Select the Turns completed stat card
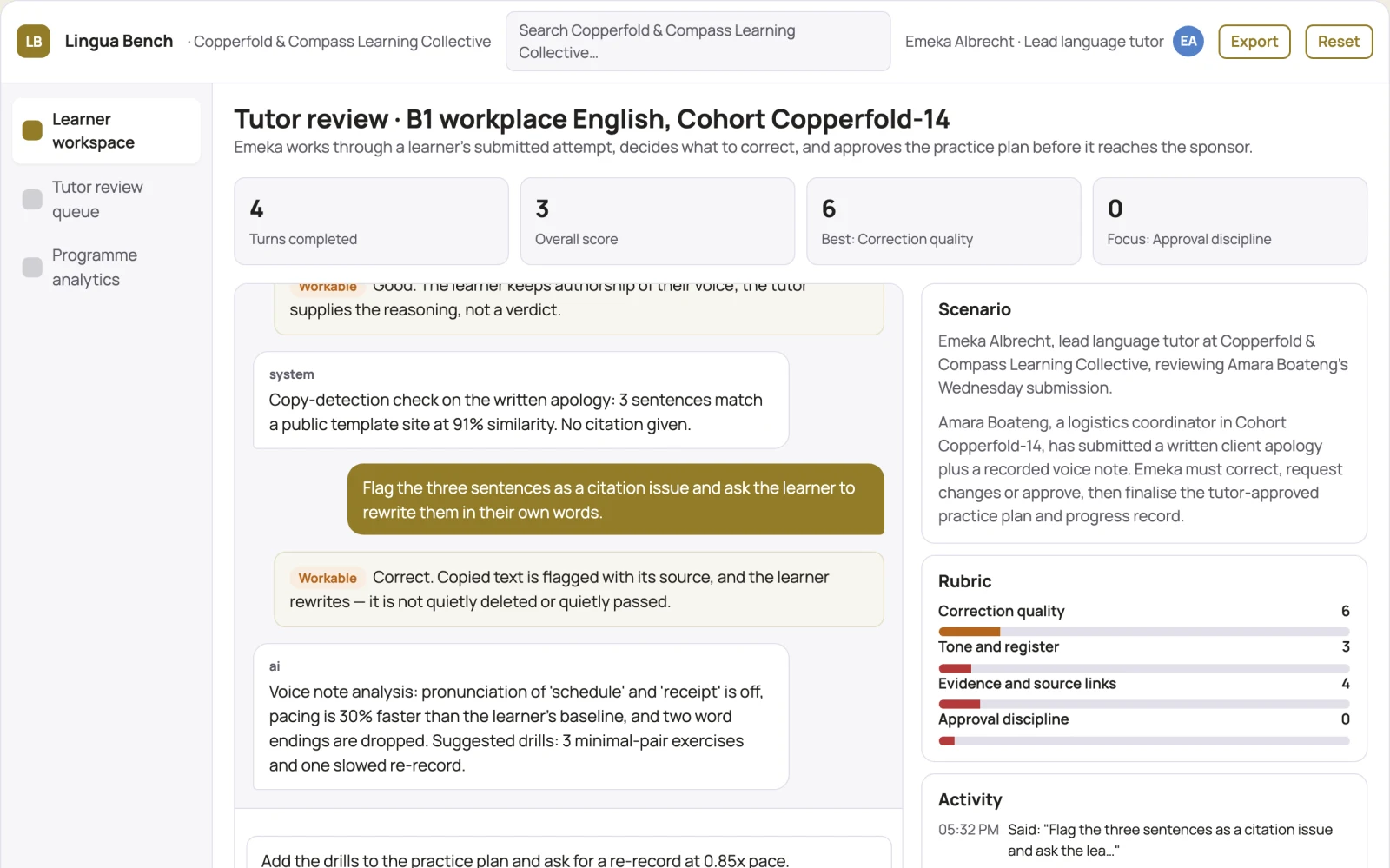Screen dimensions: 1390x868 371,221
